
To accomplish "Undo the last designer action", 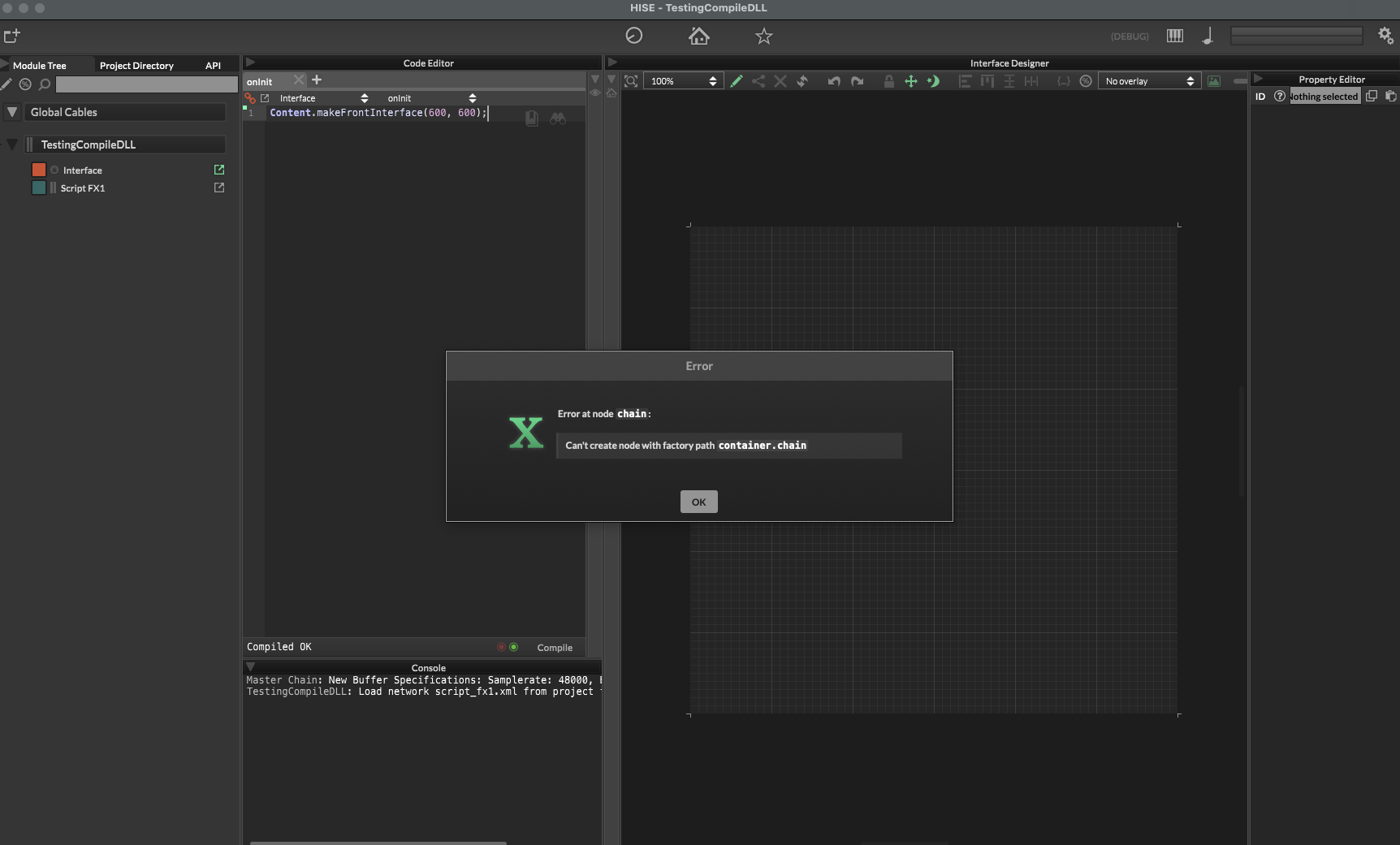I will point(834,81).
